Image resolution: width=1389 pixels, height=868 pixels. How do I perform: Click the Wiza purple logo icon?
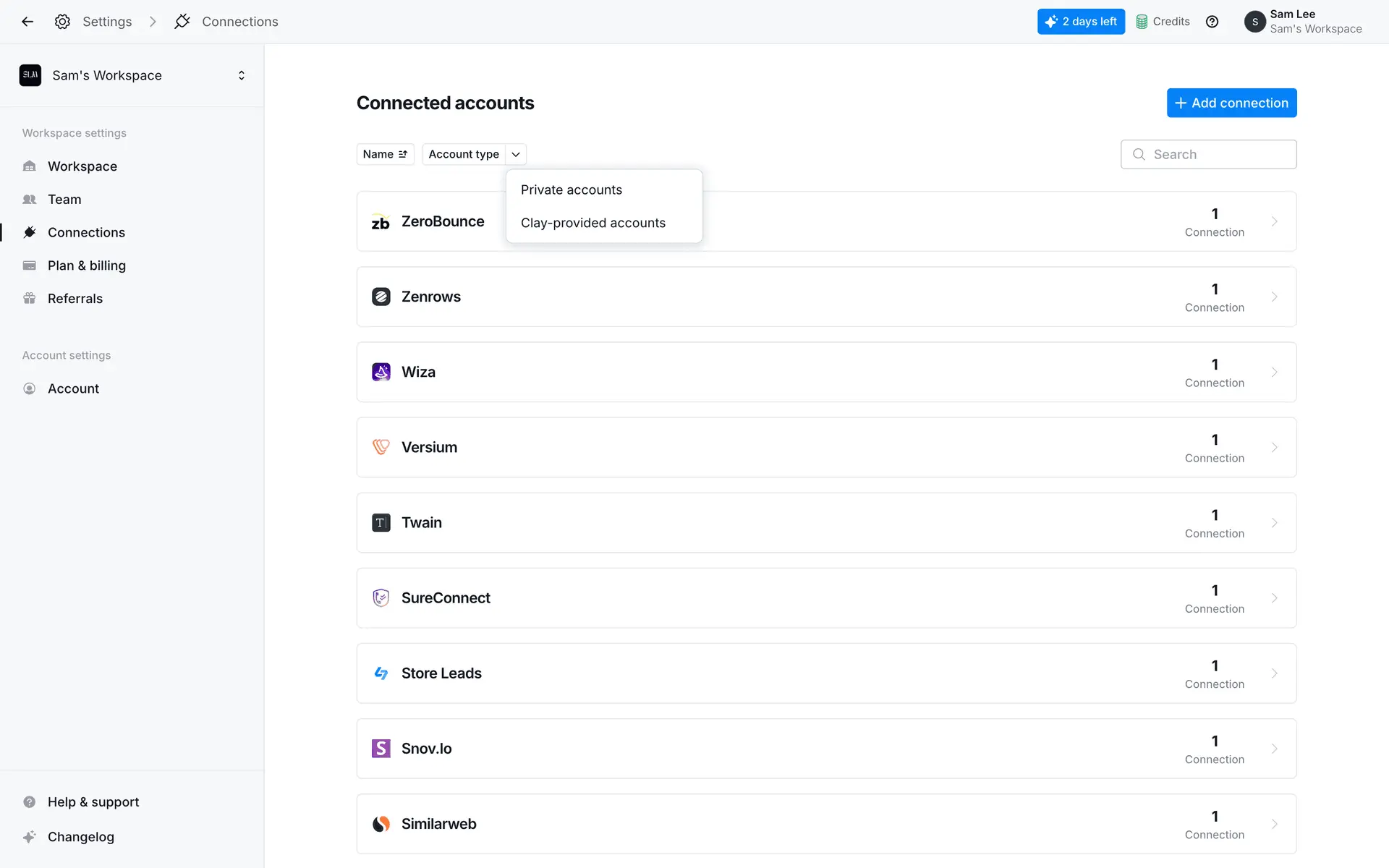click(381, 372)
